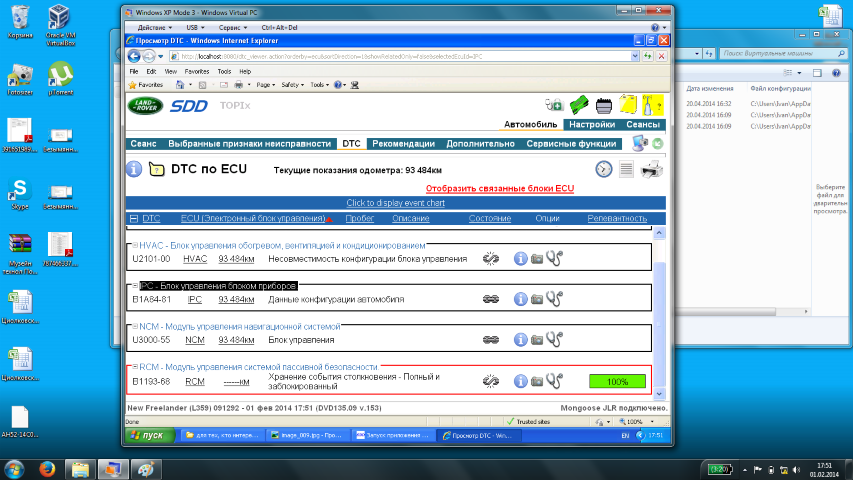Collapse the RCM group
853x480 pixels.
point(135,367)
